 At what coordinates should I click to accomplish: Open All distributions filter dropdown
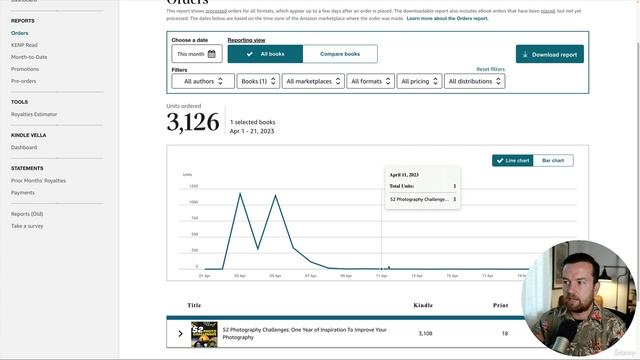(x=474, y=81)
